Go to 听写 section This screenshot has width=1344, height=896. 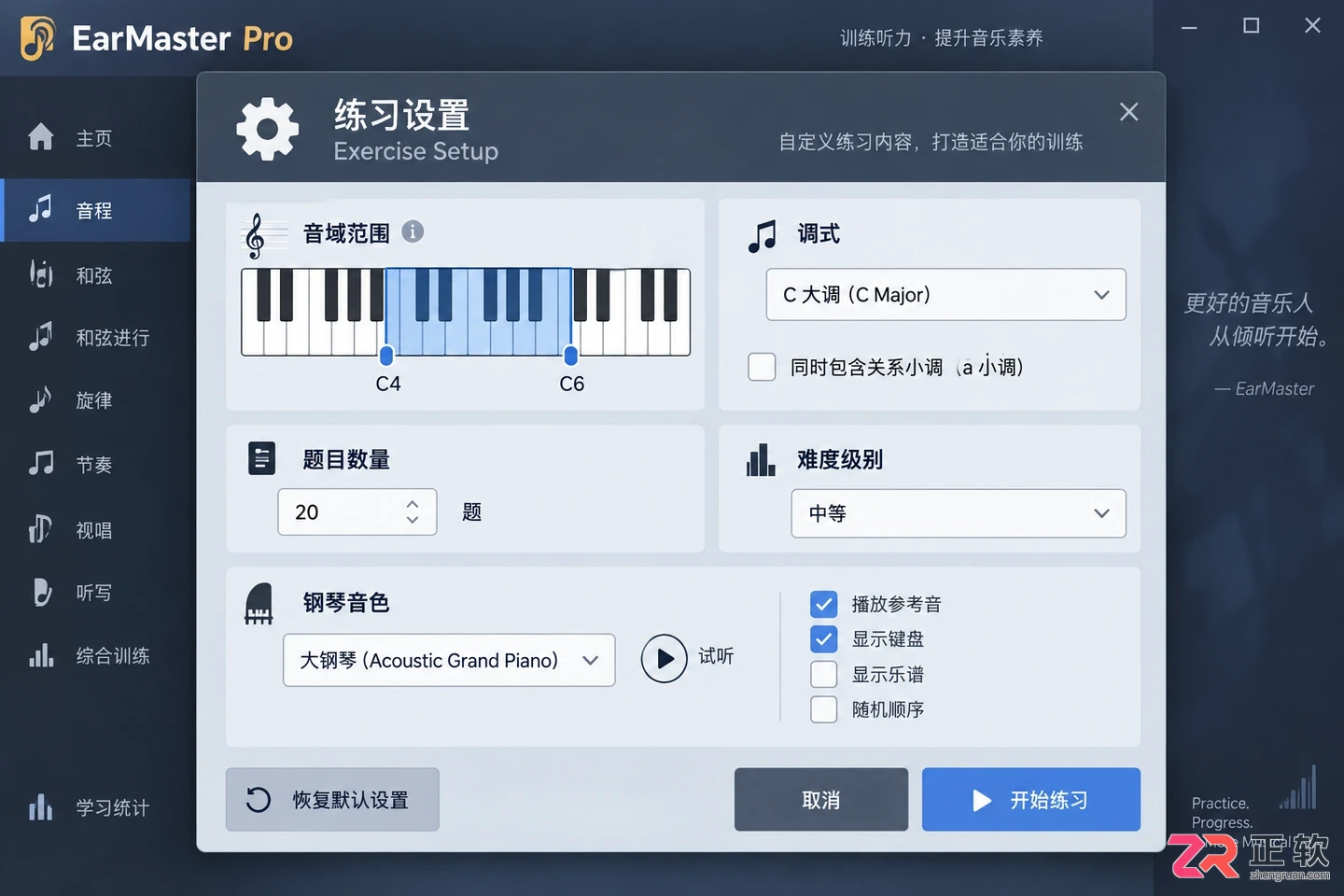(x=95, y=593)
